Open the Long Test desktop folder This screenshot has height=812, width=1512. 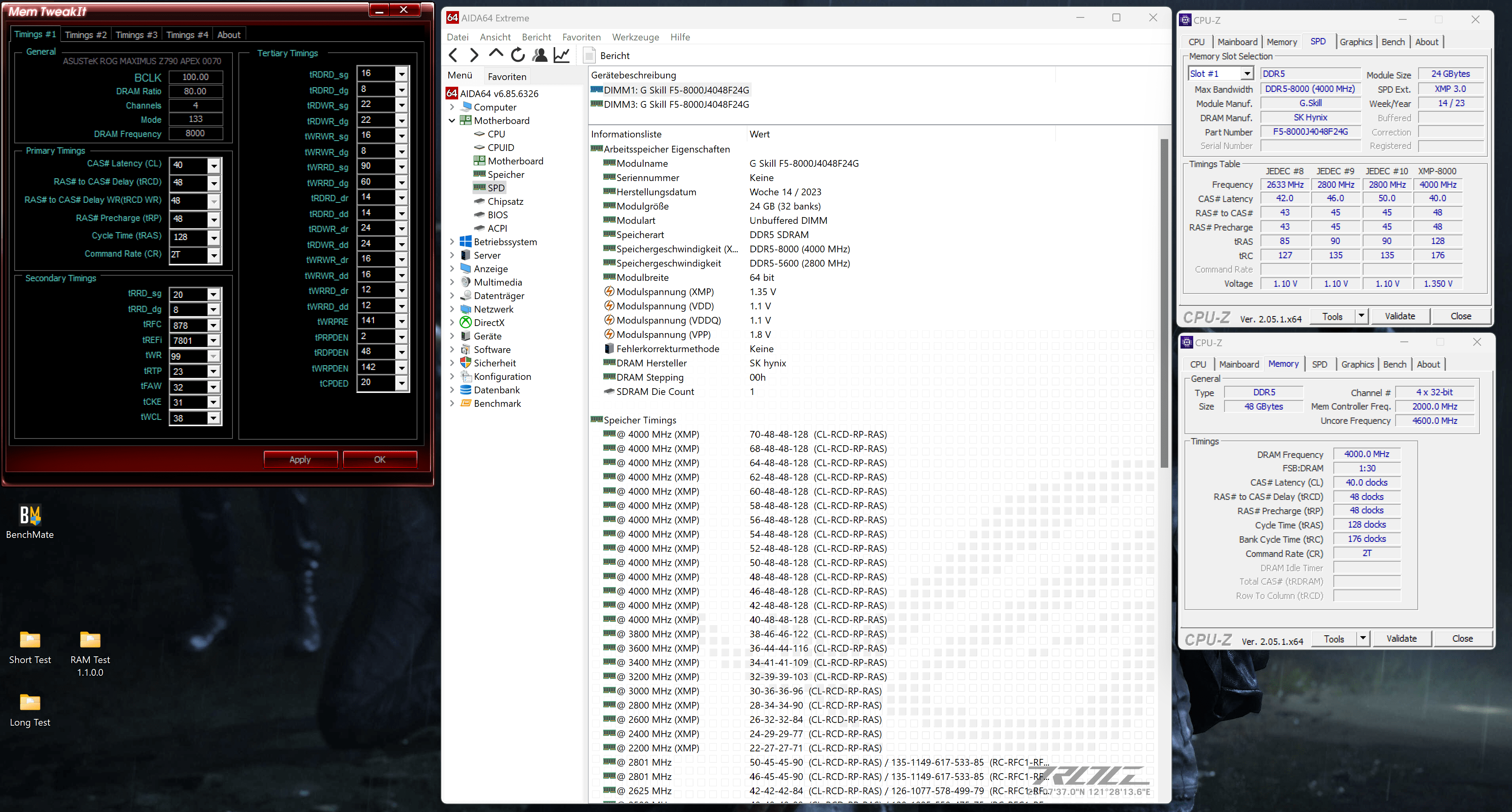[x=30, y=711]
